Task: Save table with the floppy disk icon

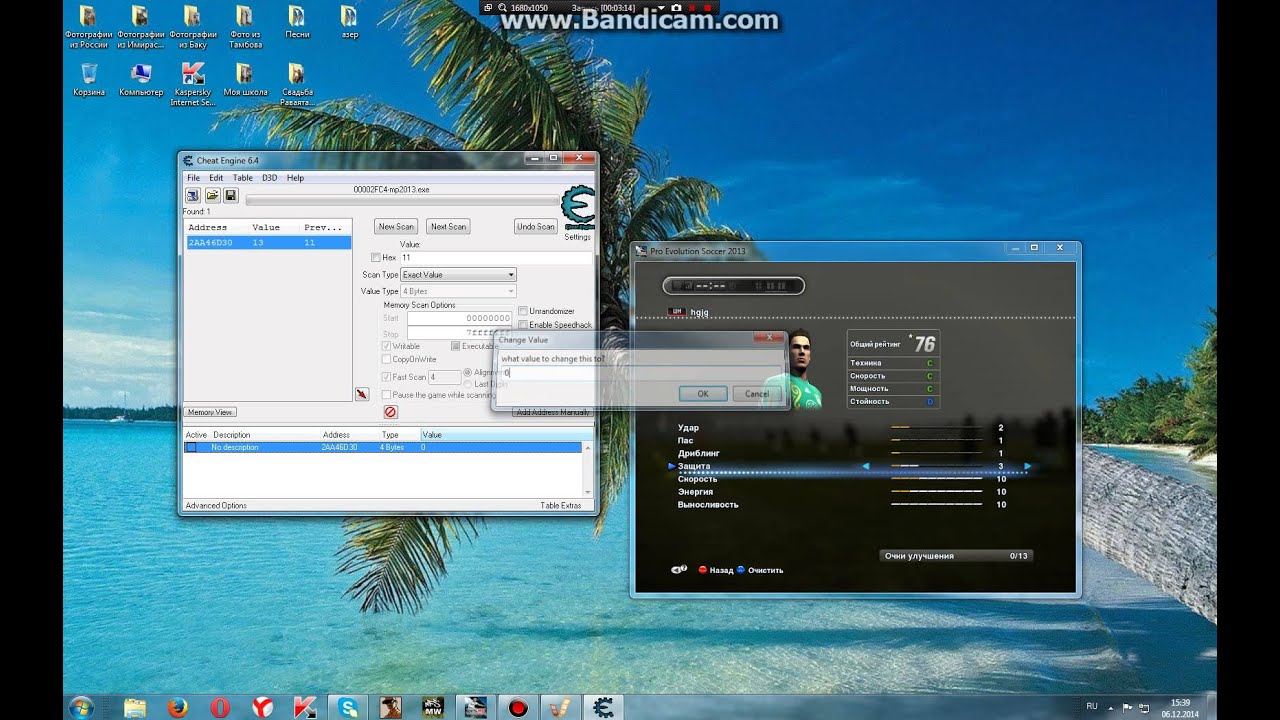Action: click(x=230, y=195)
